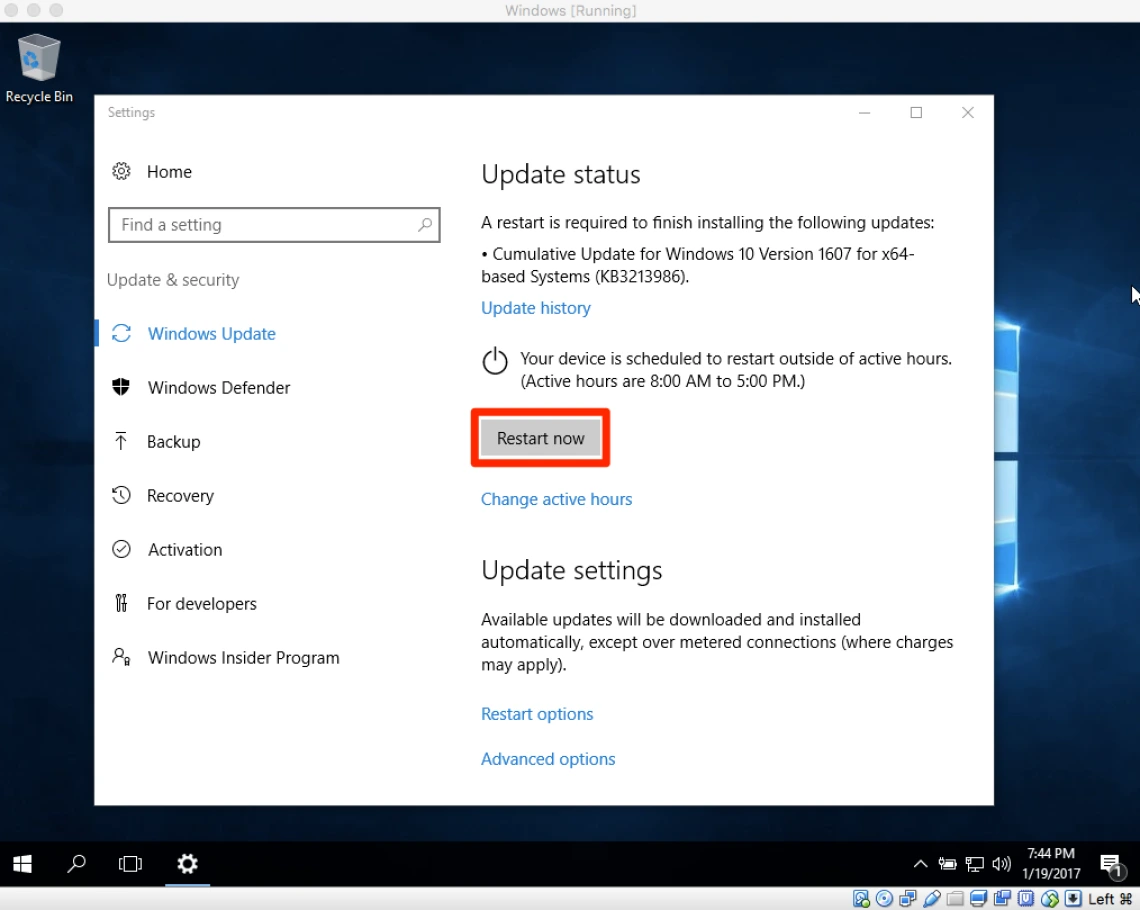Click VirtualBox shared folders icon
Image resolution: width=1140 pixels, height=910 pixels.
(955, 899)
